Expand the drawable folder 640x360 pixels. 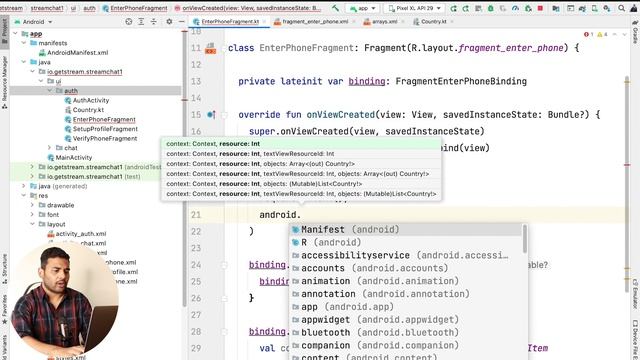coord(32,205)
